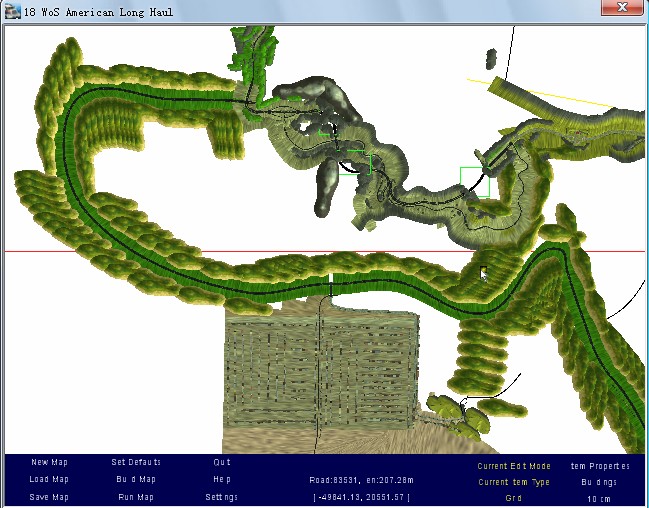649x508 pixels.
Task: Change the Buildings item type value
Action: (x=600, y=482)
